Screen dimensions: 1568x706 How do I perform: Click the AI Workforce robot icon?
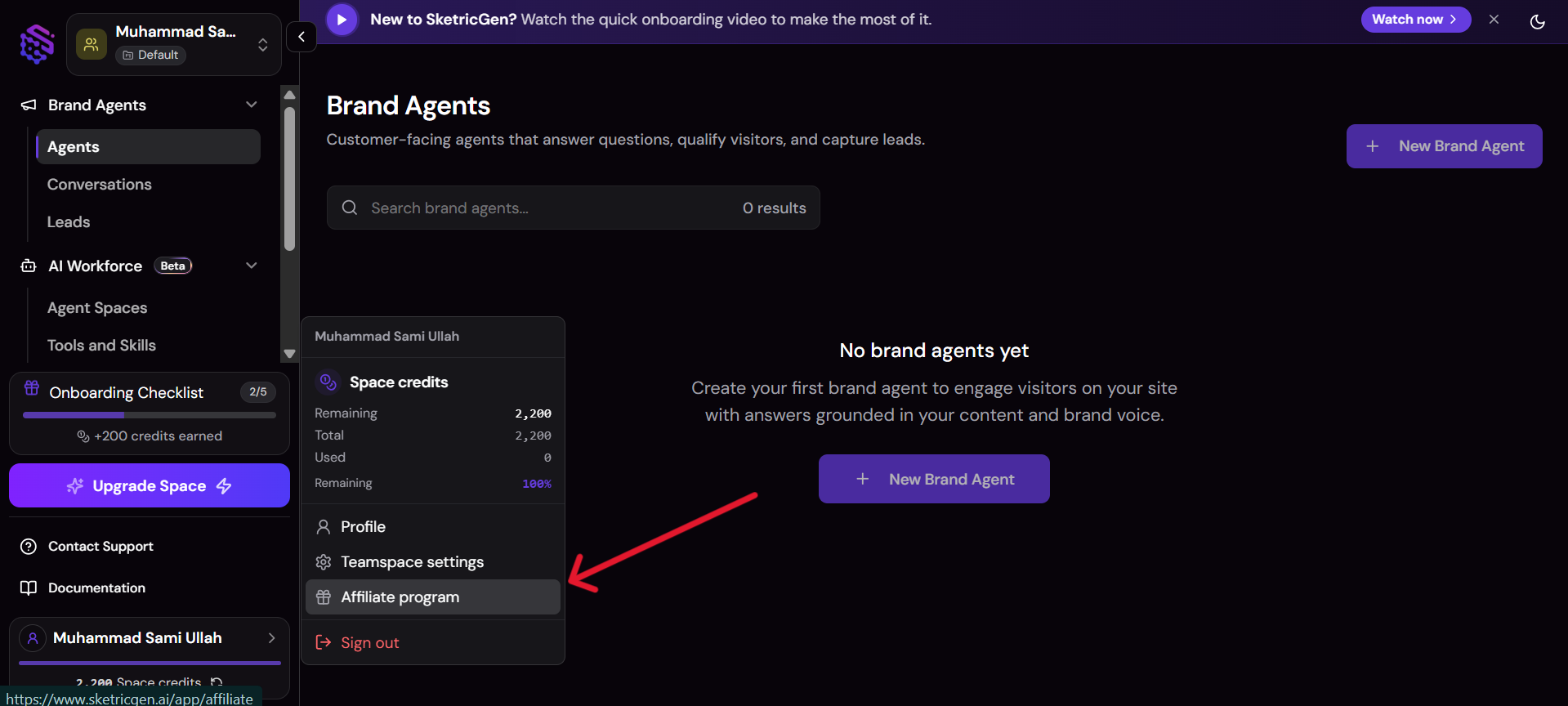[x=29, y=266]
